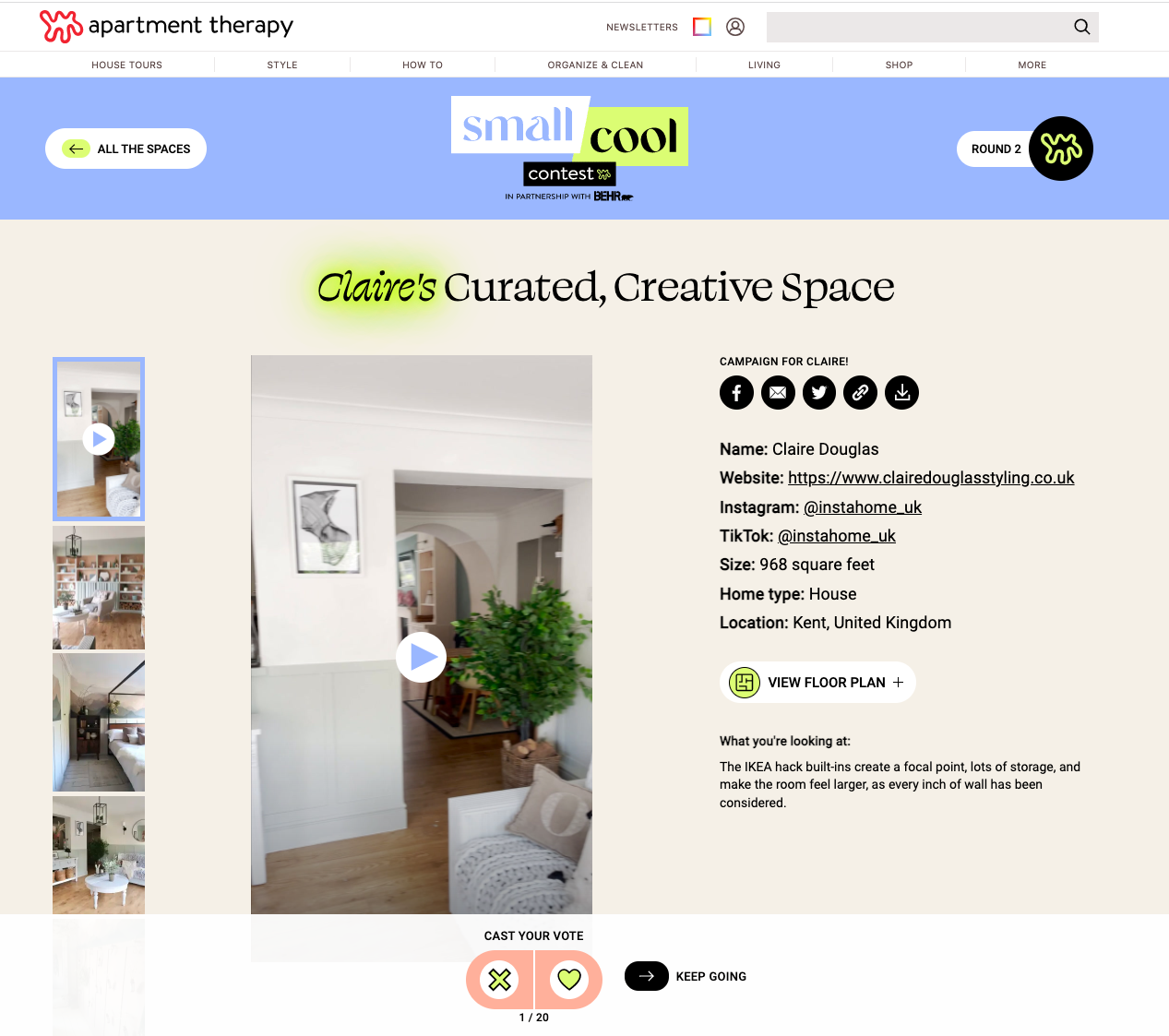
Task: Click the search magnifier icon
Action: (x=1082, y=27)
